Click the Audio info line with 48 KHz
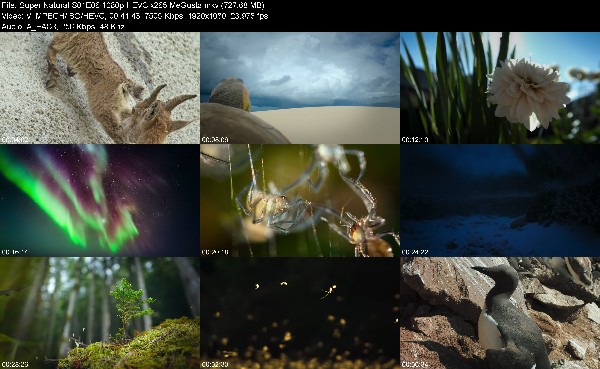Viewport: 600px width, 369px height. tap(63, 27)
